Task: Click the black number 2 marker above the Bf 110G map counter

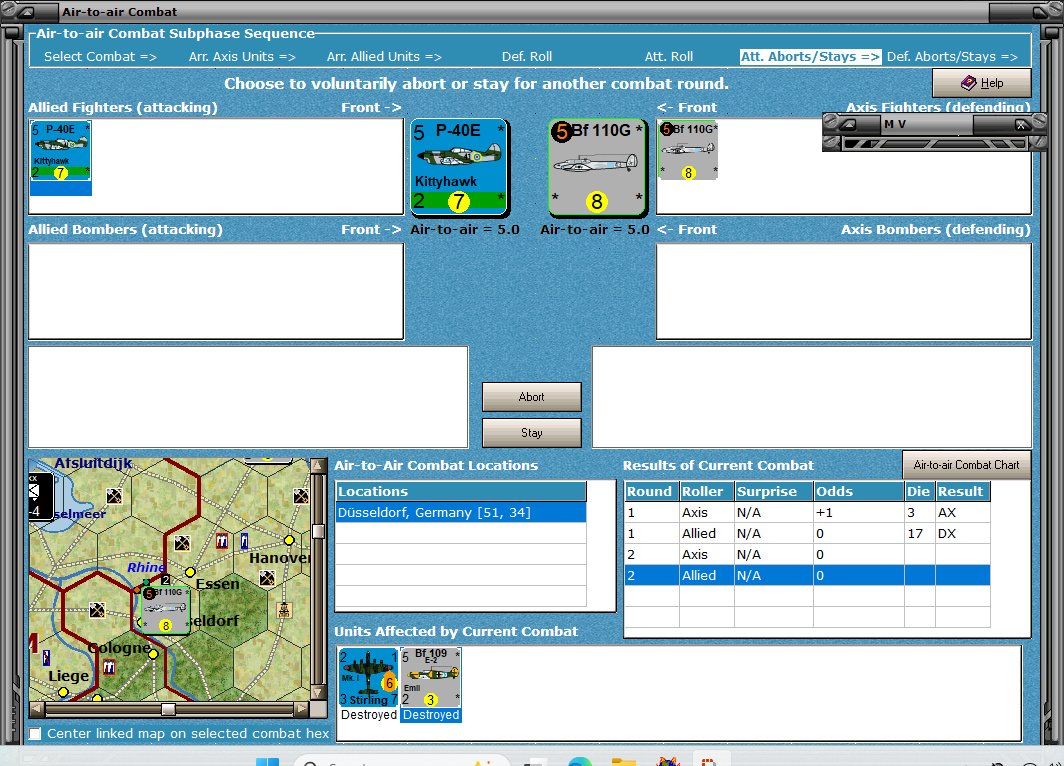Action: point(165,580)
